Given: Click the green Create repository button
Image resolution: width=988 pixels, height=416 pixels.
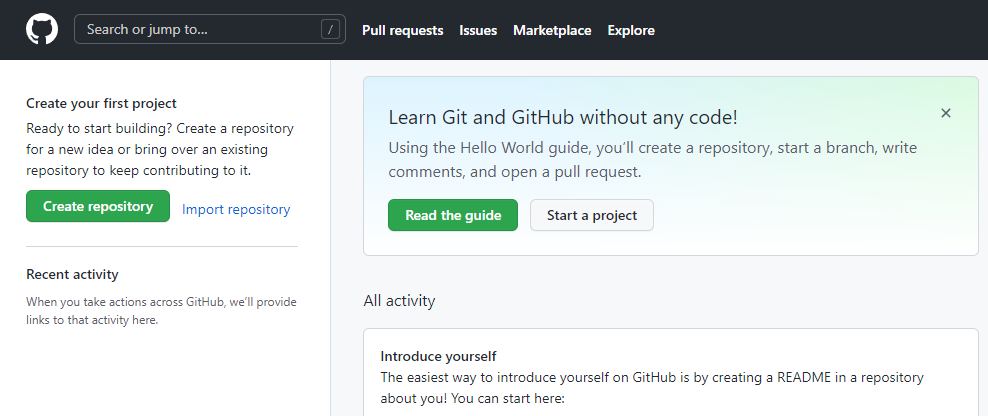Looking at the screenshot, I should tap(98, 206).
